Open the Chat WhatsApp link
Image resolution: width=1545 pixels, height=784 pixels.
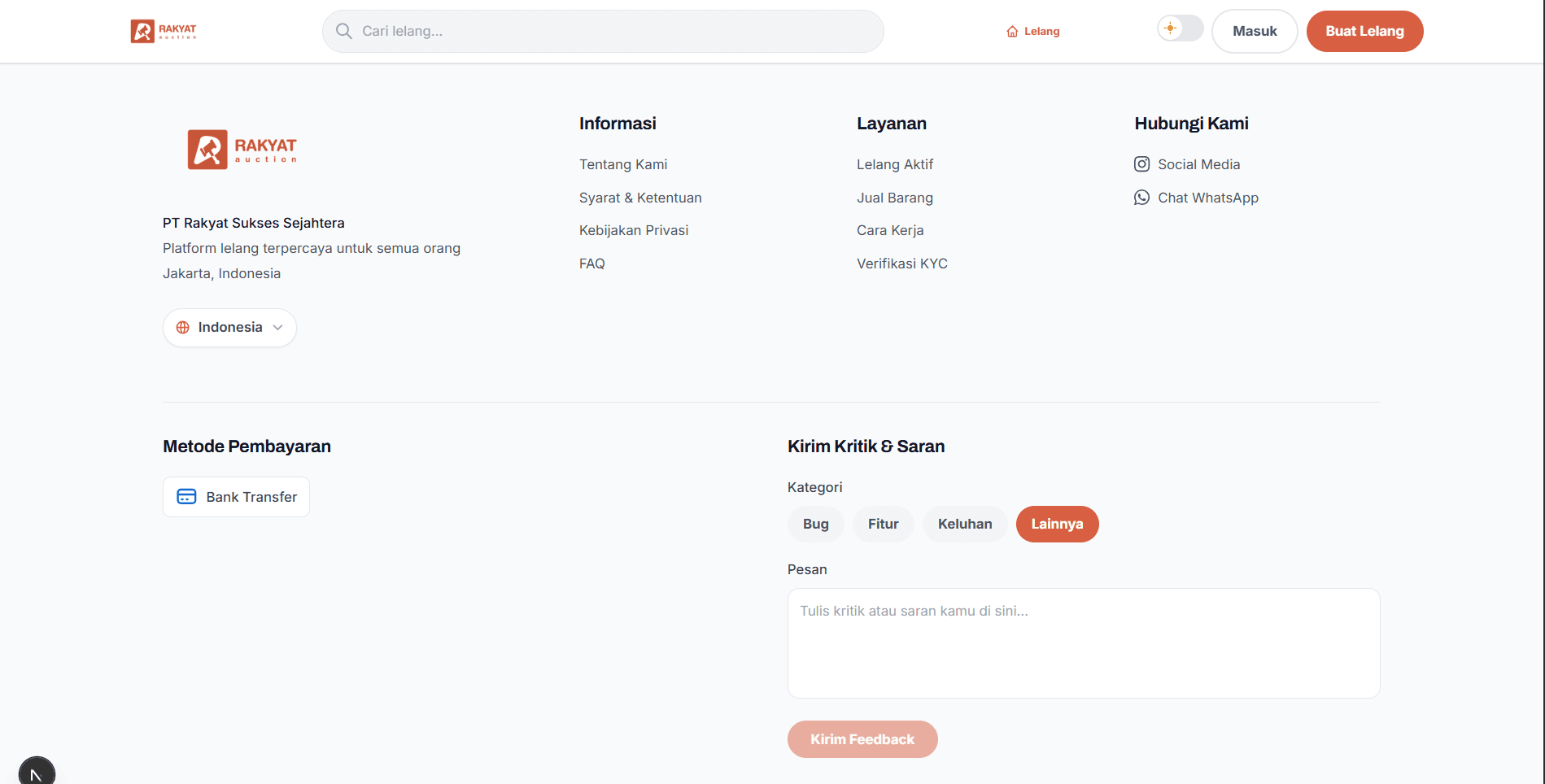[x=1196, y=198]
